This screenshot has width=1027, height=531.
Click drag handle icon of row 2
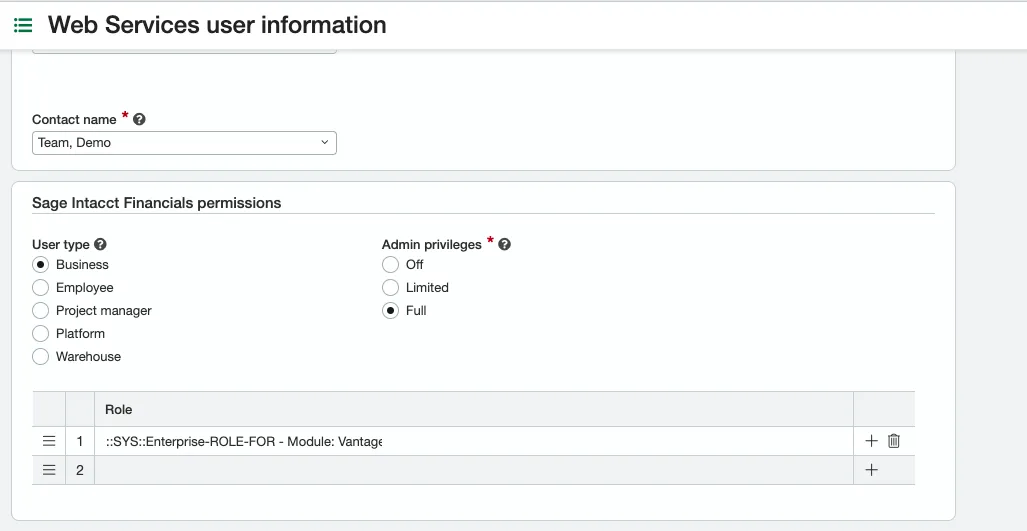[x=49, y=470]
